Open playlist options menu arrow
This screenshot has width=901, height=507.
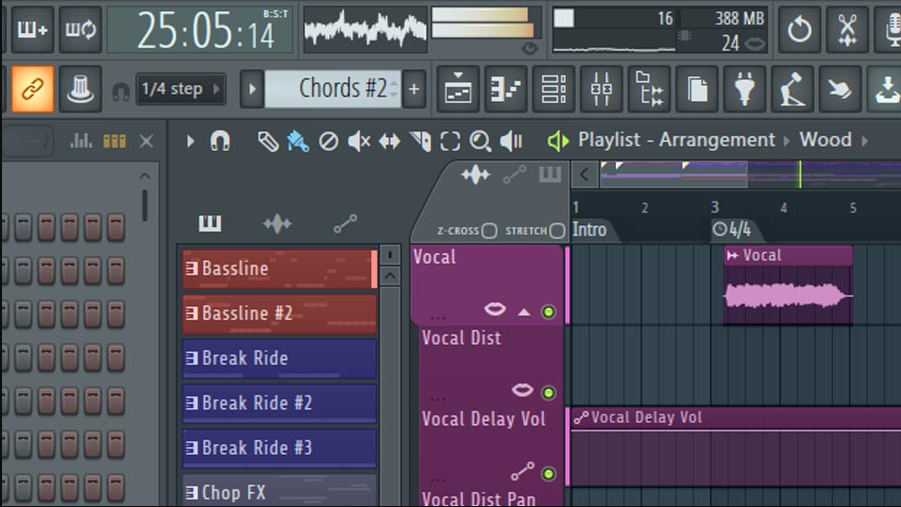[x=190, y=141]
